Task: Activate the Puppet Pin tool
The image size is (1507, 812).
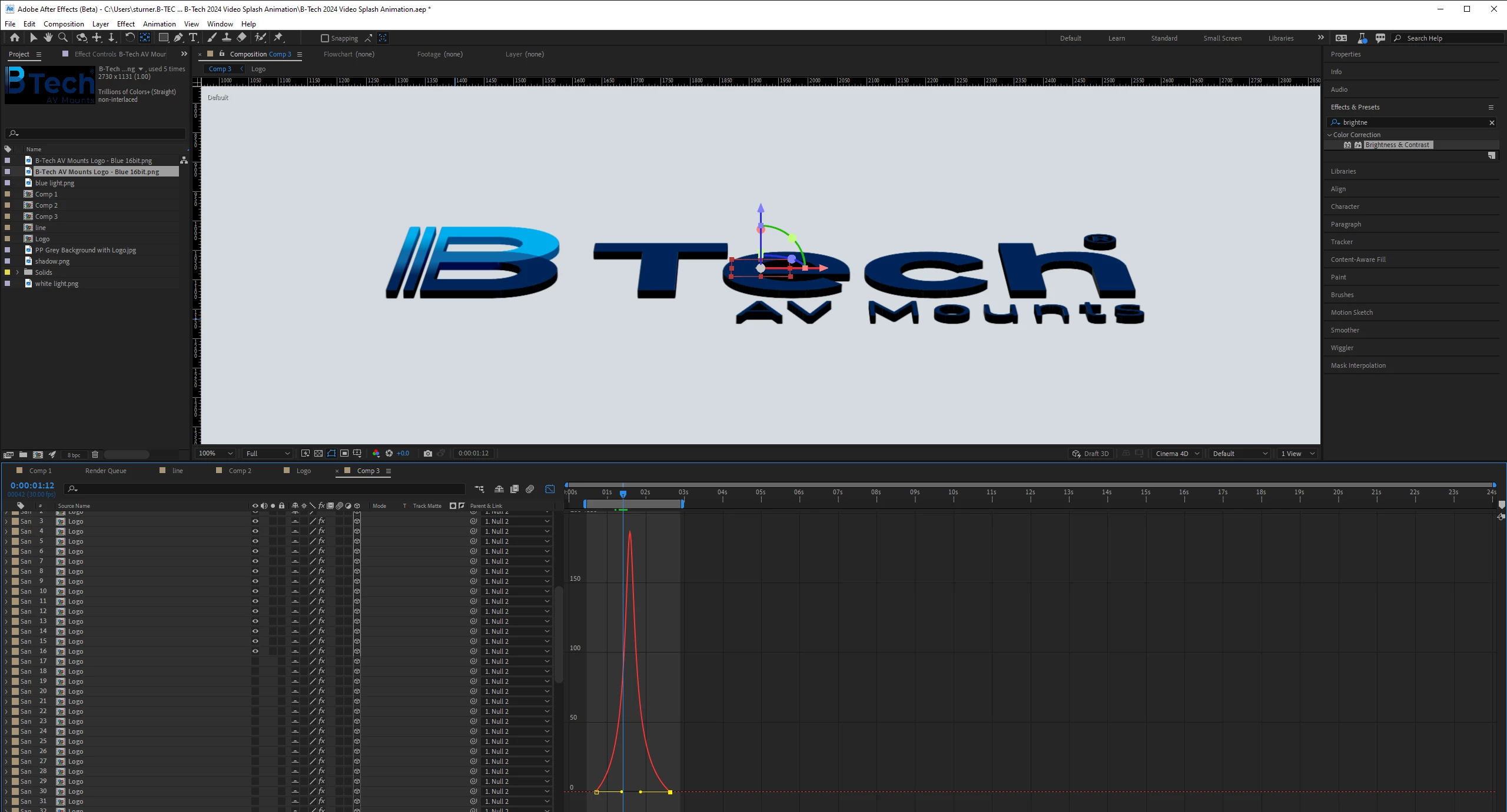Action: click(x=278, y=38)
